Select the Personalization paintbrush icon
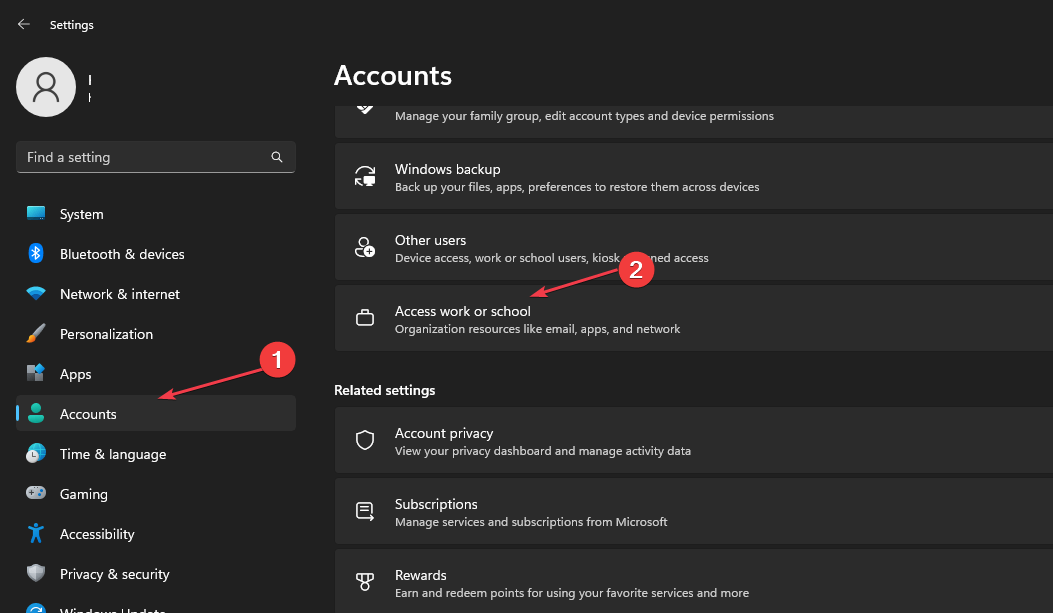 36,333
